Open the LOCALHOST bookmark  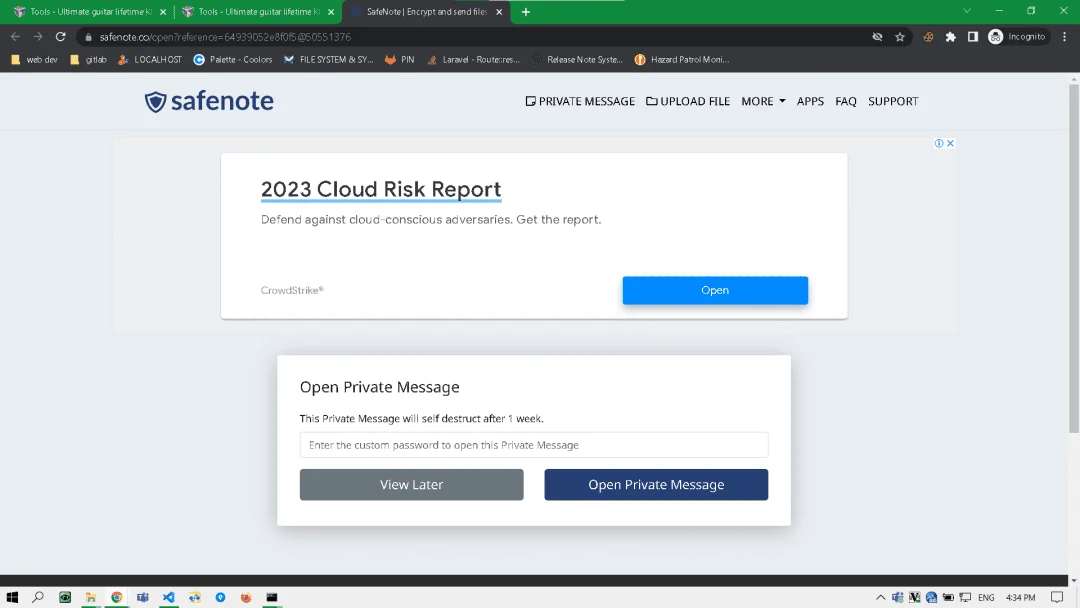pos(149,60)
